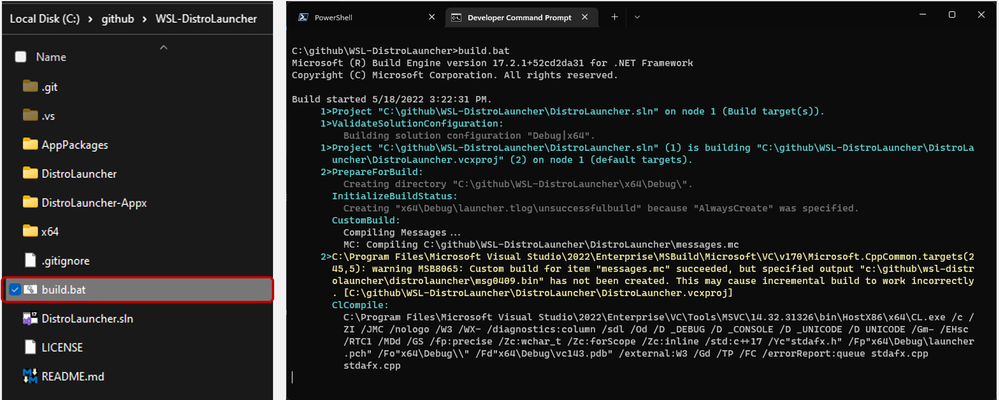Click the .gitignore file icon

click(x=29, y=260)
